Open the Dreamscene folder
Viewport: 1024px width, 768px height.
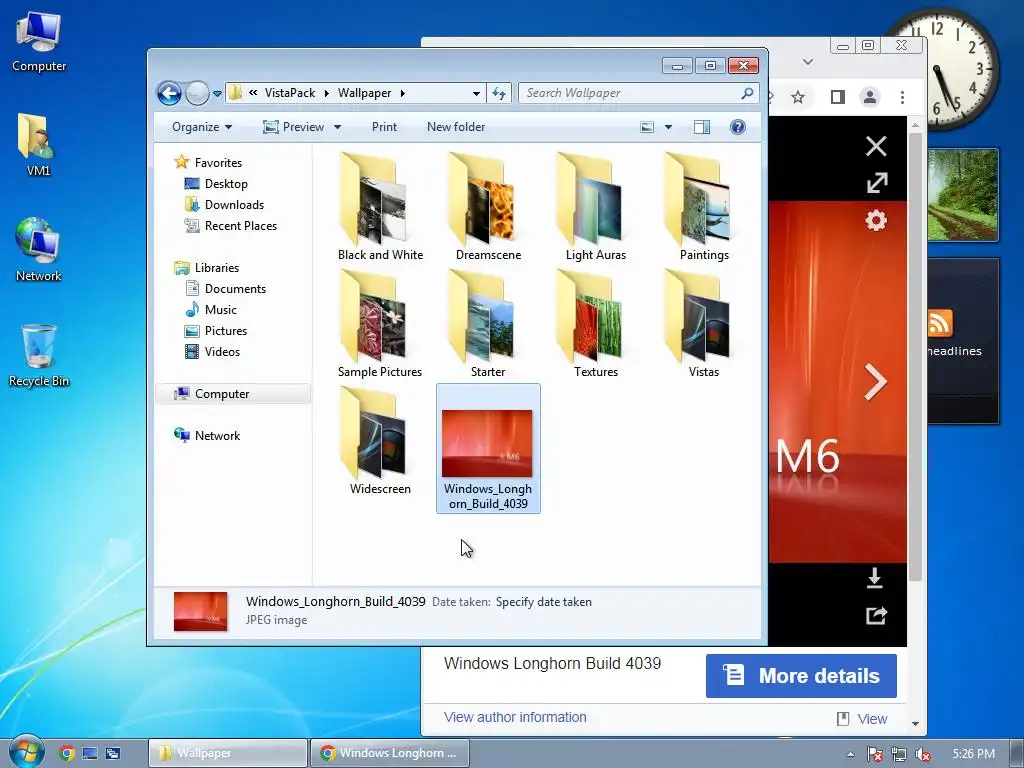click(x=488, y=208)
